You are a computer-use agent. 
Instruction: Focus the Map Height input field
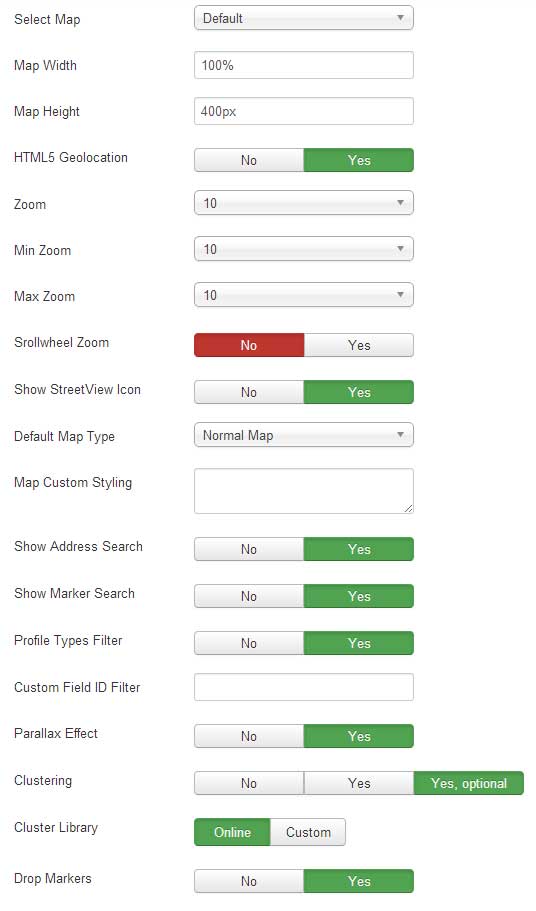[x=304, y=111]
